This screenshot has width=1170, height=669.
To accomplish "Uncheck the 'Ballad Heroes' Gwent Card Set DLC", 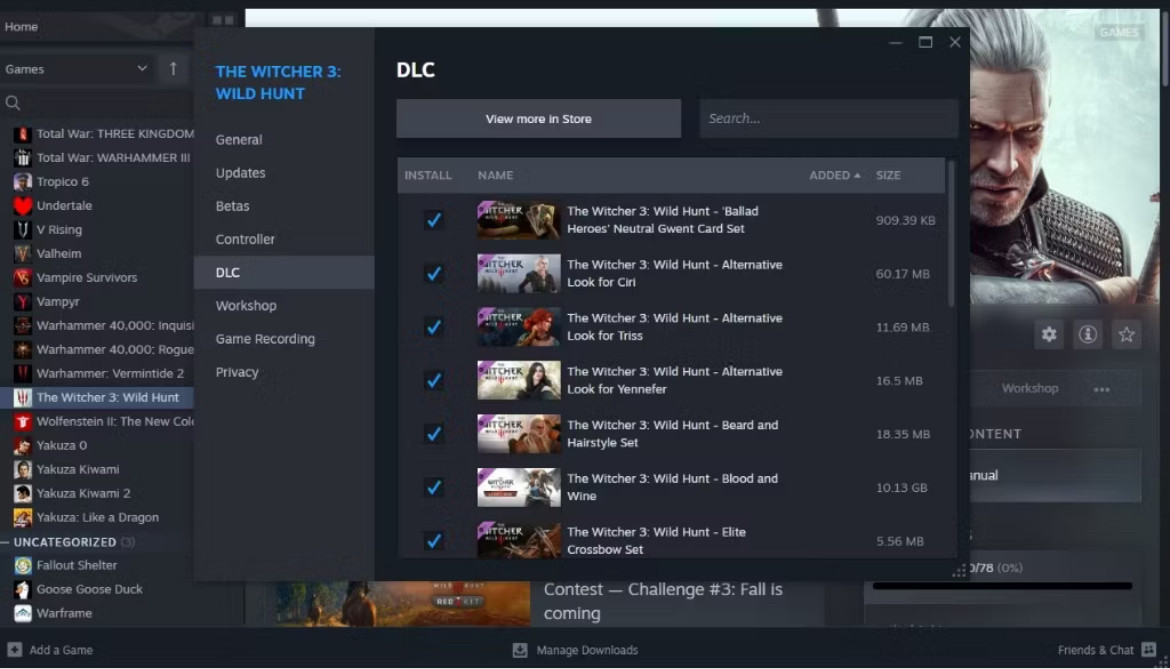I will [x=434, y=220].
